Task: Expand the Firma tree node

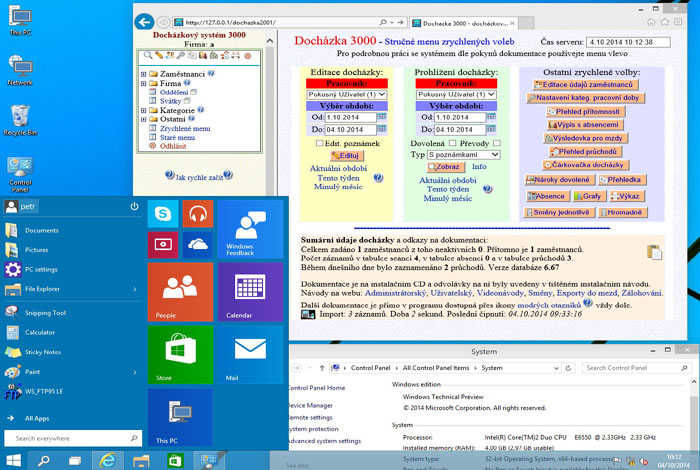Action: click(x=143, y=83)
